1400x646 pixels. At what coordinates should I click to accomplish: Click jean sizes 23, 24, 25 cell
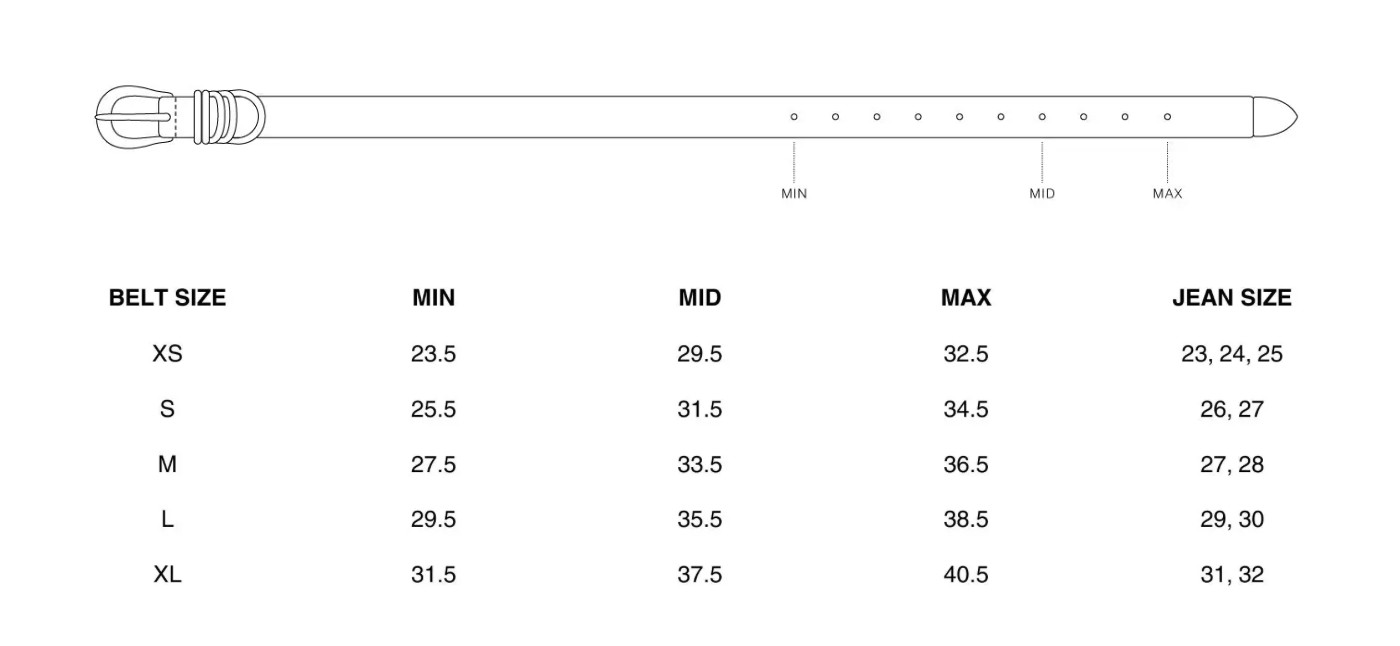pyautogui.click(x=1232, y=354)
